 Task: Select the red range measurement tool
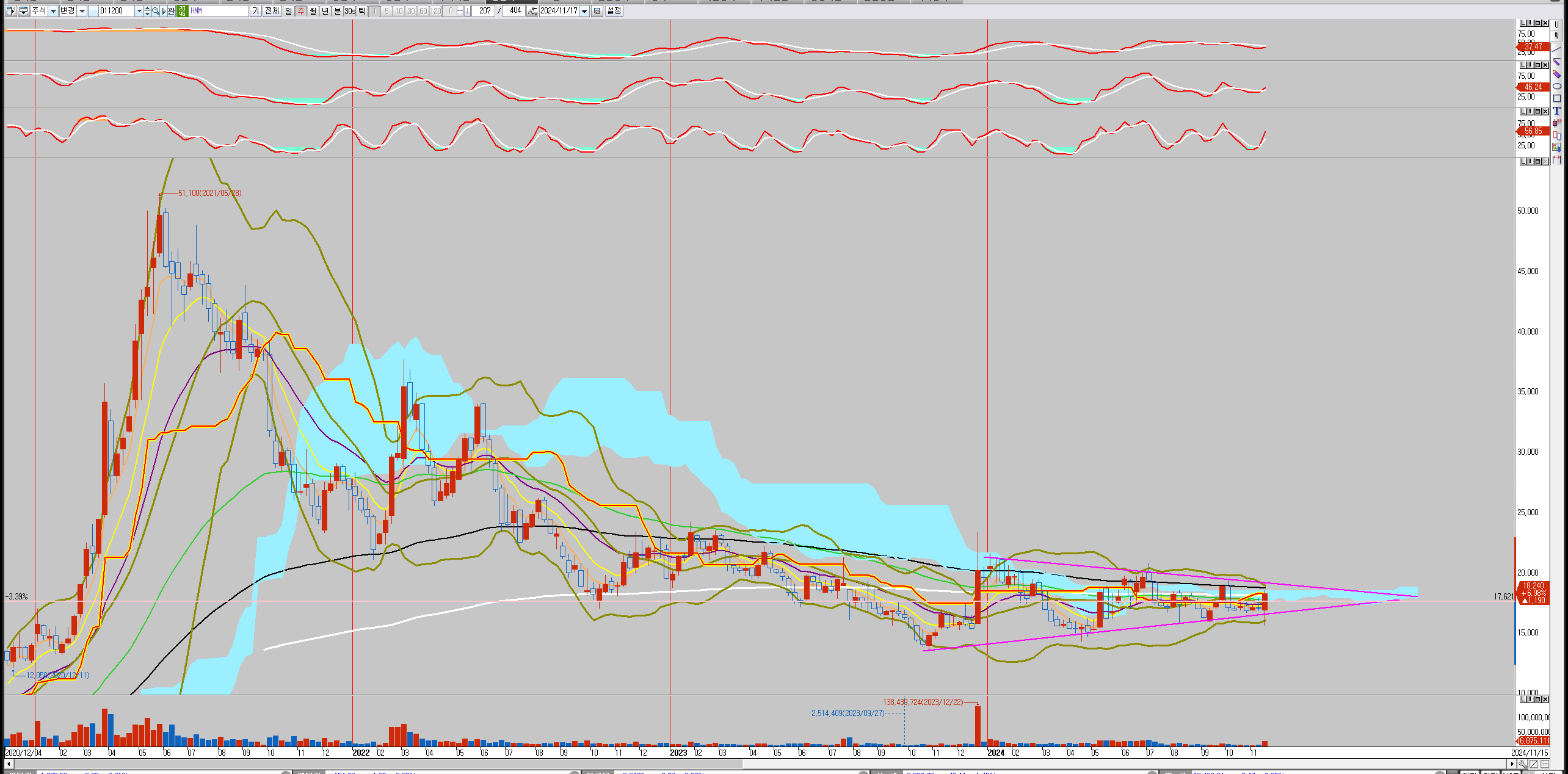tap(1556, 159)
